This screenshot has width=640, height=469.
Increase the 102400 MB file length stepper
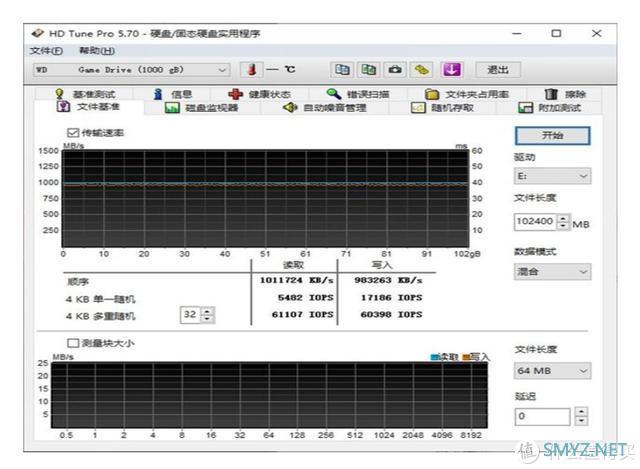[x=564, y=218]
